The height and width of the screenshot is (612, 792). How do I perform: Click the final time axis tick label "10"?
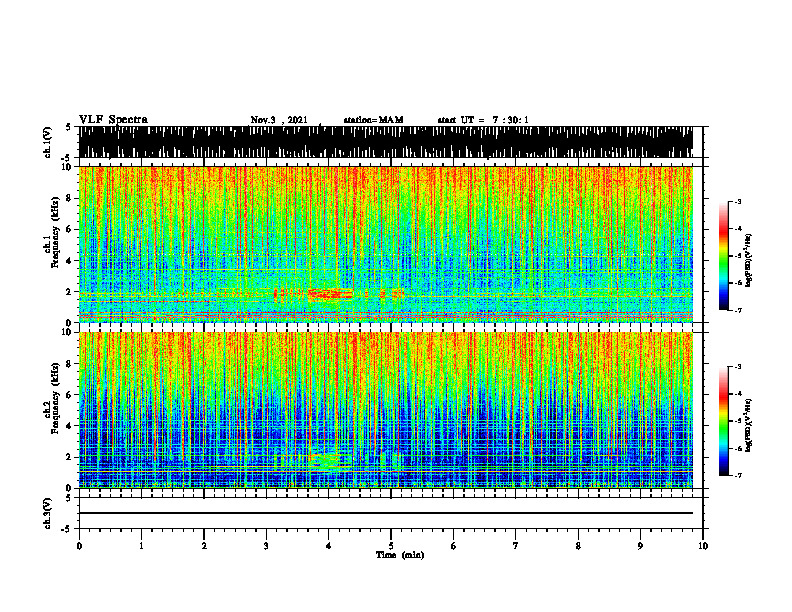(x=703, y=546)
